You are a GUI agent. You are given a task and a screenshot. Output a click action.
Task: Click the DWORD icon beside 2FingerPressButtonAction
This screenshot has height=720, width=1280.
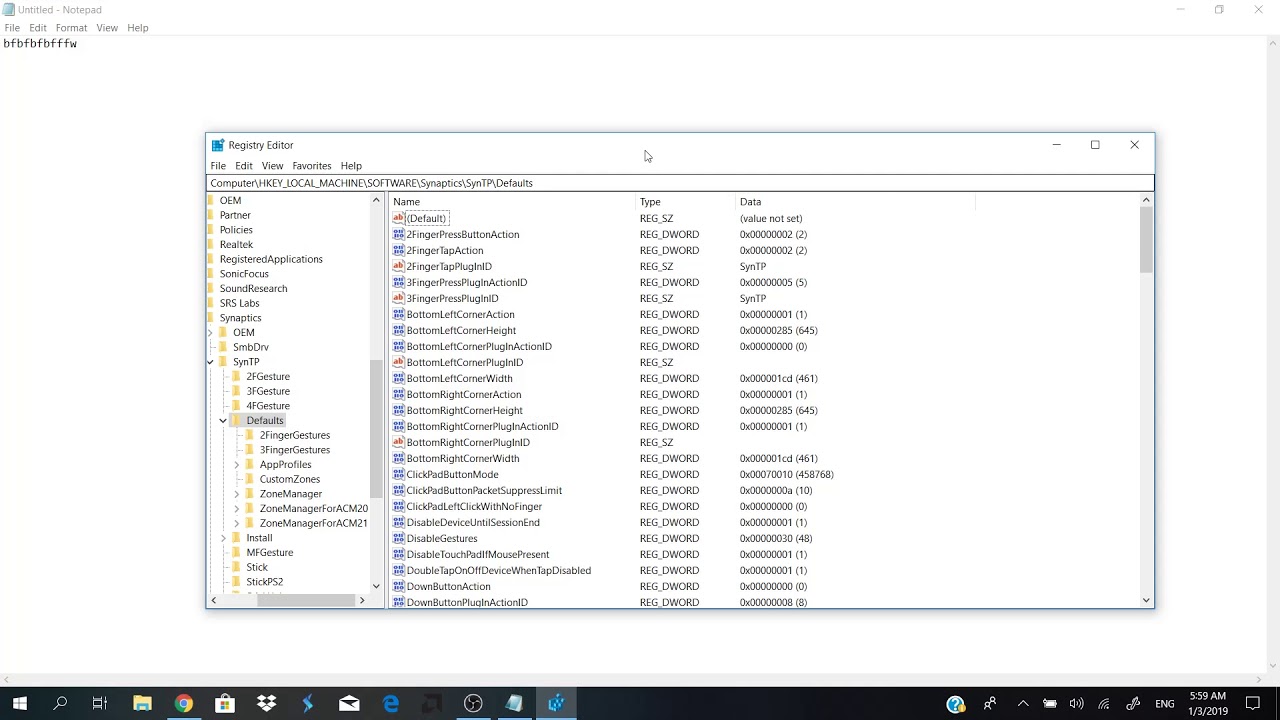[398, 234]
